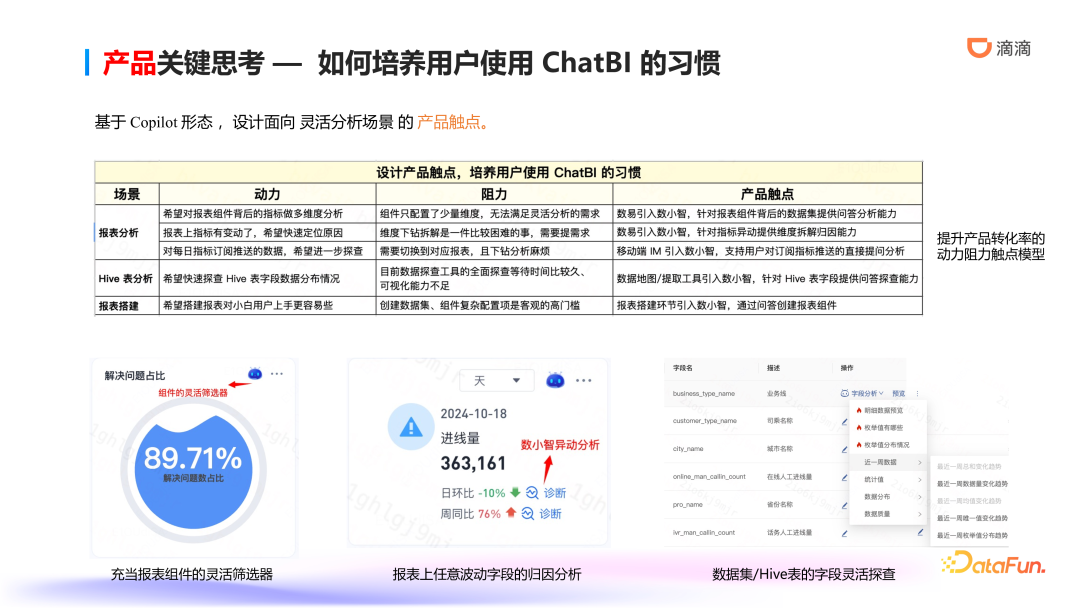This screenshot has width=1080, height=608.
Task: Open the three-dot menu on 进线量 card
Action: (584, 380)
